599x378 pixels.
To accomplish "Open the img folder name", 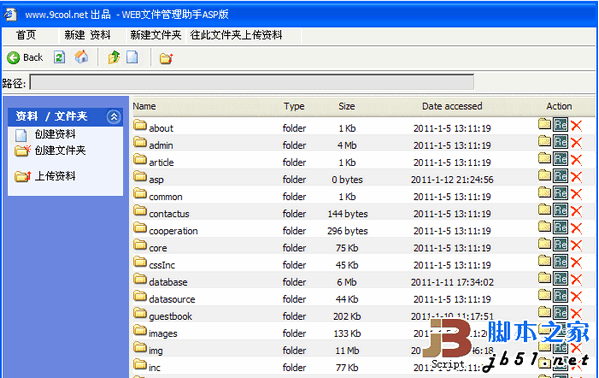I will click(x=155, y=351).
